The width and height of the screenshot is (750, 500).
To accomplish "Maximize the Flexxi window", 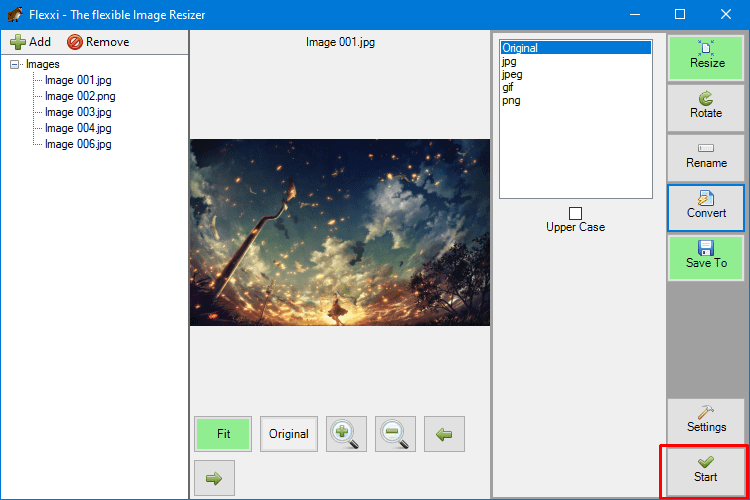I will (x=680, y=14).
